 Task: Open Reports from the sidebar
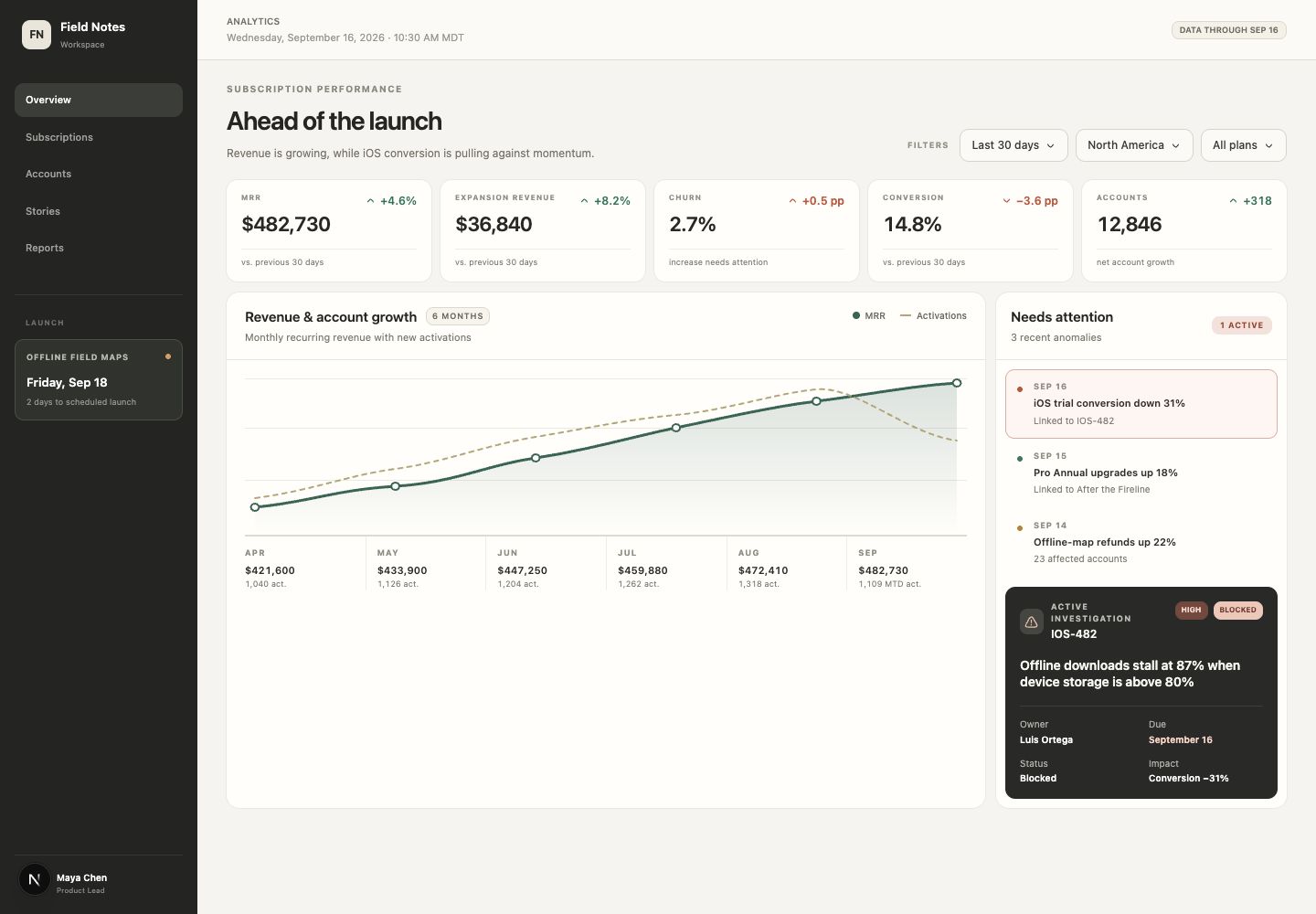(x=99, y=248)
